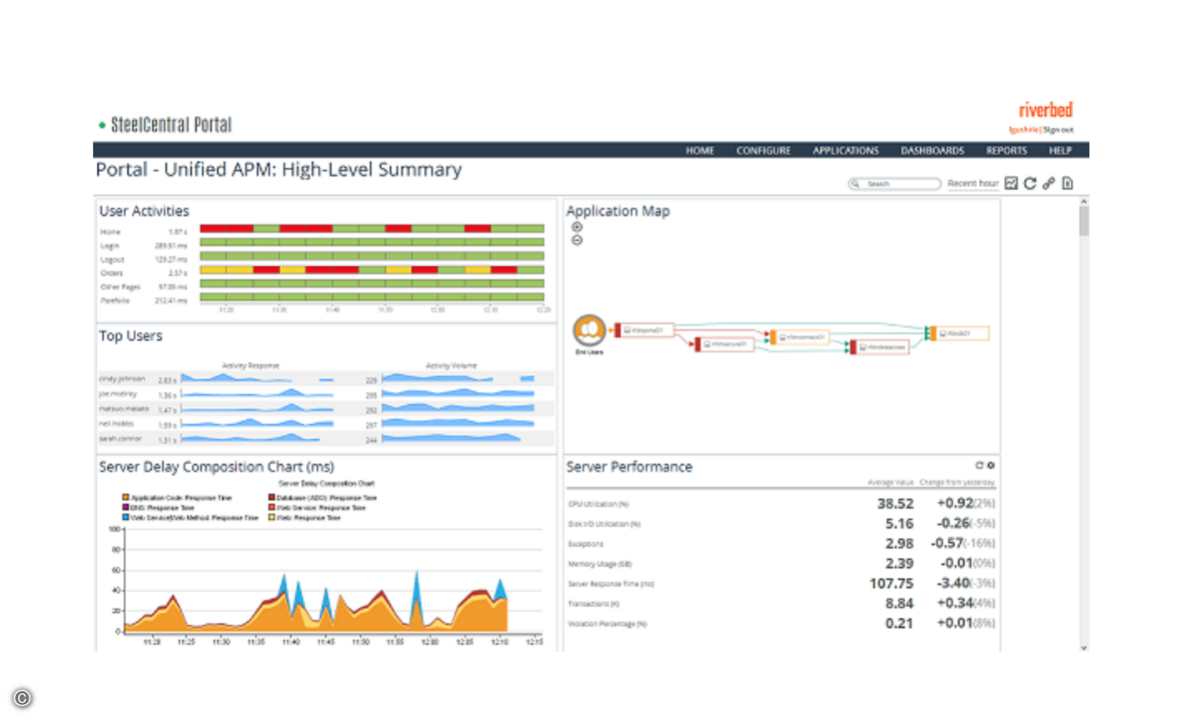Open the REPORTS menu
Viewport: 1200px width, 720px height.
1006,151
